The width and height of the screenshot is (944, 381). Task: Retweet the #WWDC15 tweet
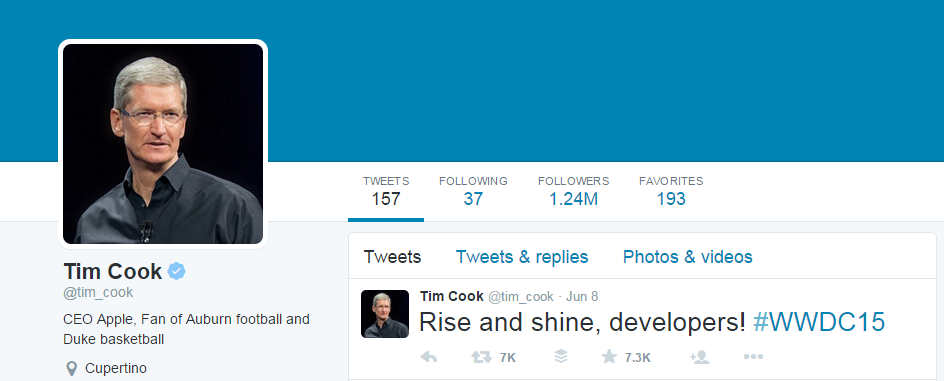[482, 358]
